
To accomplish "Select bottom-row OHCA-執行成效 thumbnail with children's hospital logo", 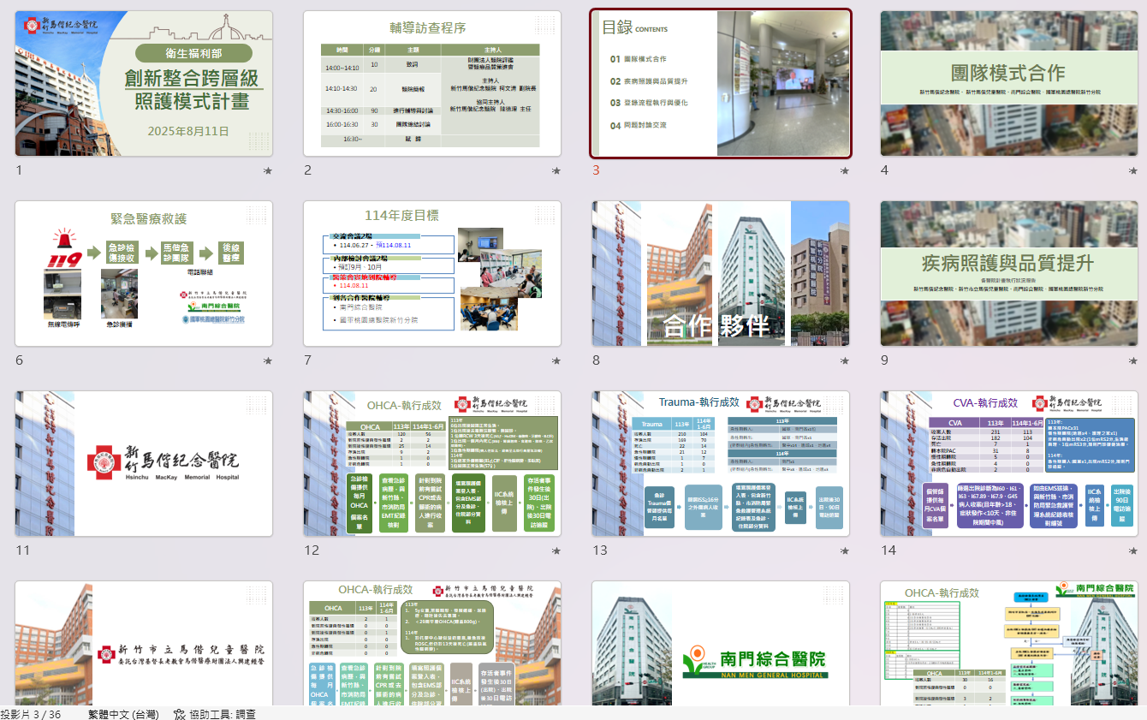I will coord(432,643).
